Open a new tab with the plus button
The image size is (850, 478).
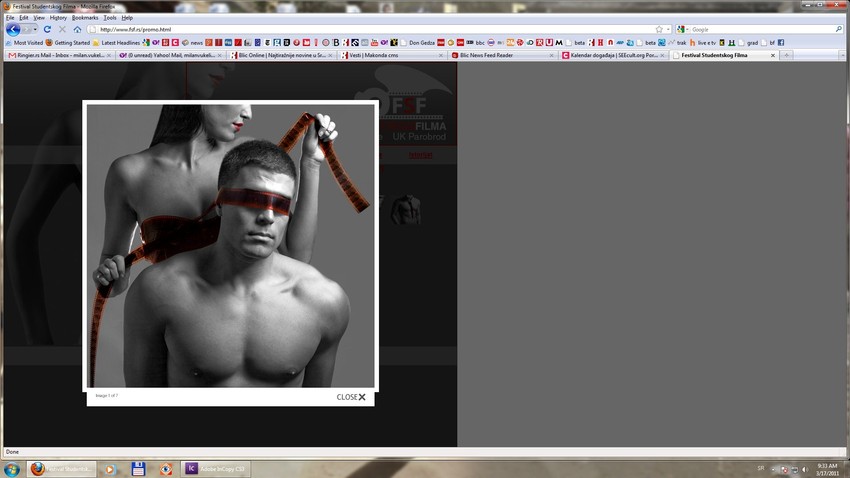[x=787, y=56]
